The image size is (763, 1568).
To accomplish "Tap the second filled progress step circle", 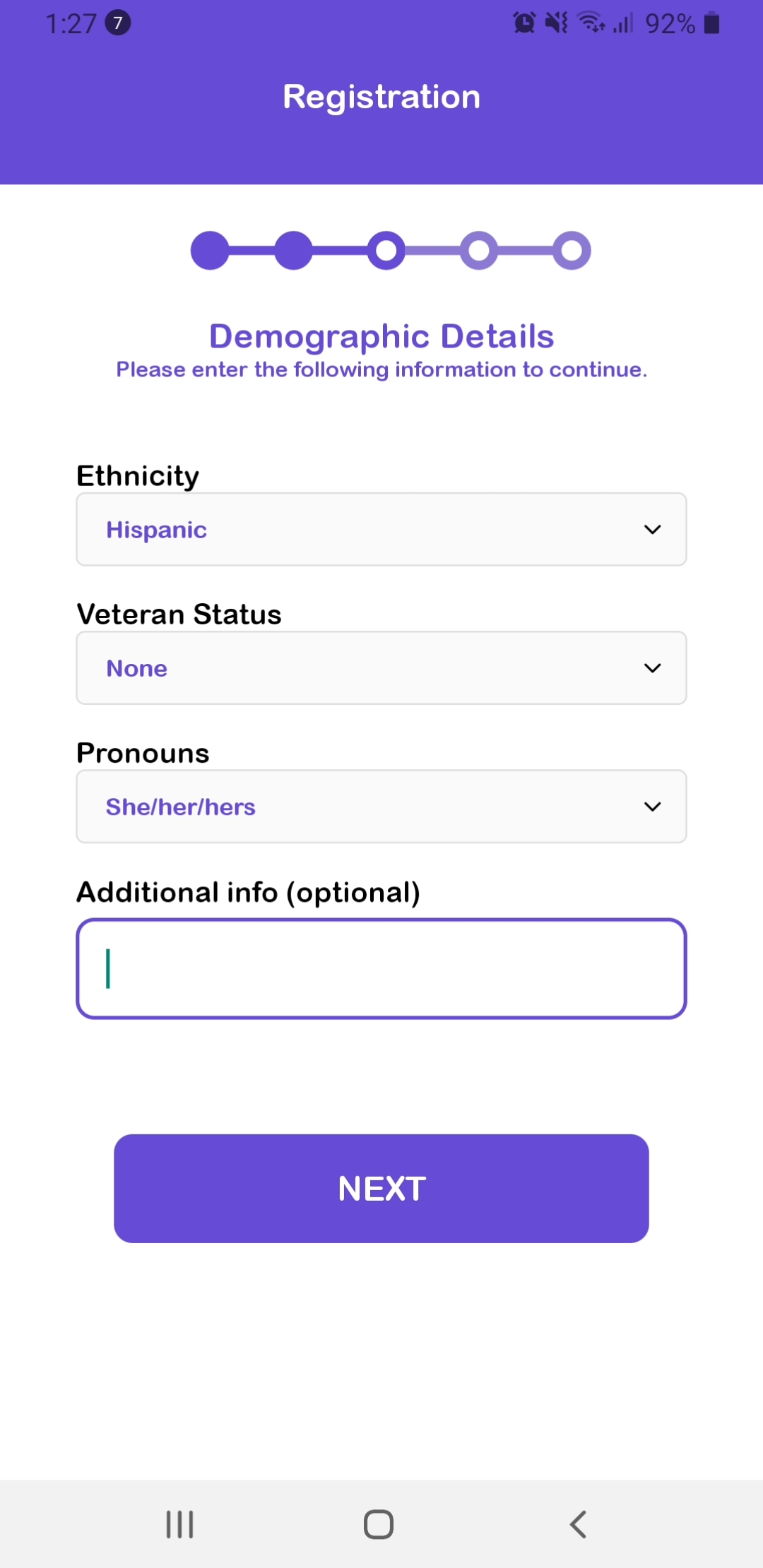I will [293, 250].
